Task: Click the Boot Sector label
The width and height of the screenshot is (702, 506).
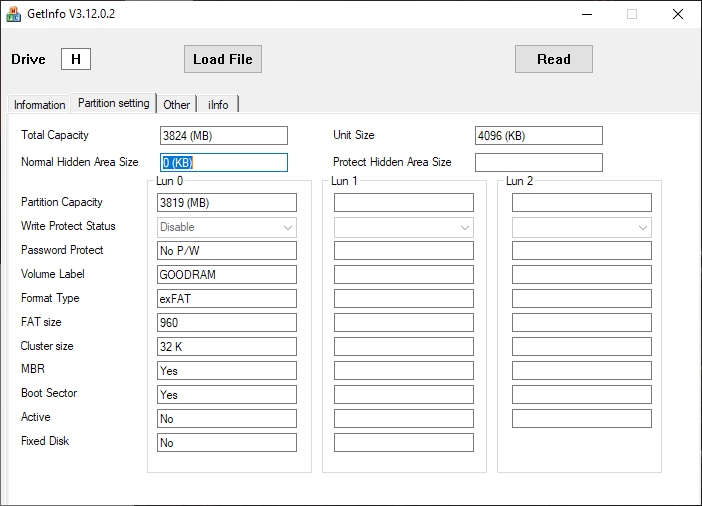Action: pyautogui.click(x=49, y=393)
